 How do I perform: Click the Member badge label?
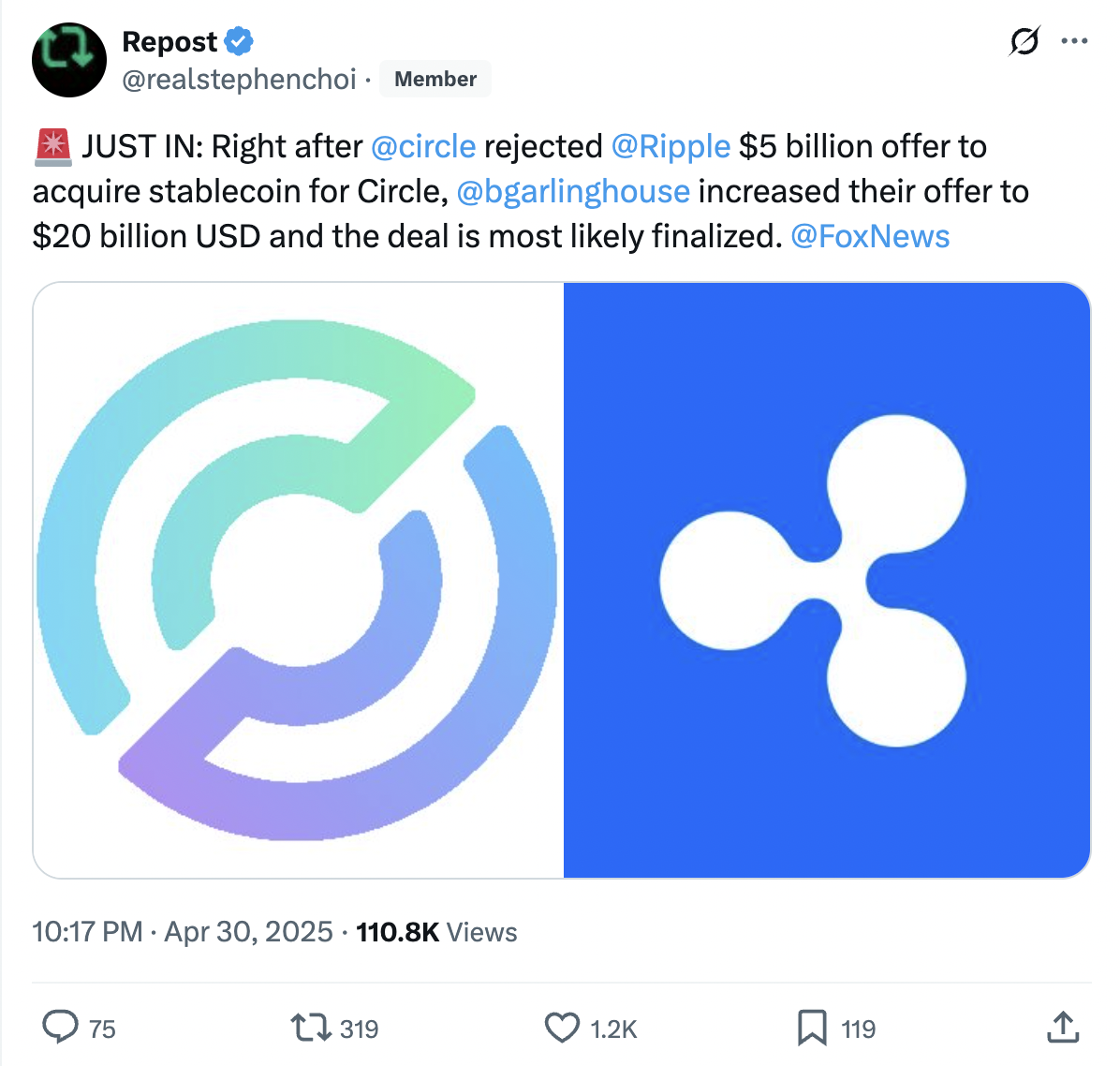[x=435, y=80]
